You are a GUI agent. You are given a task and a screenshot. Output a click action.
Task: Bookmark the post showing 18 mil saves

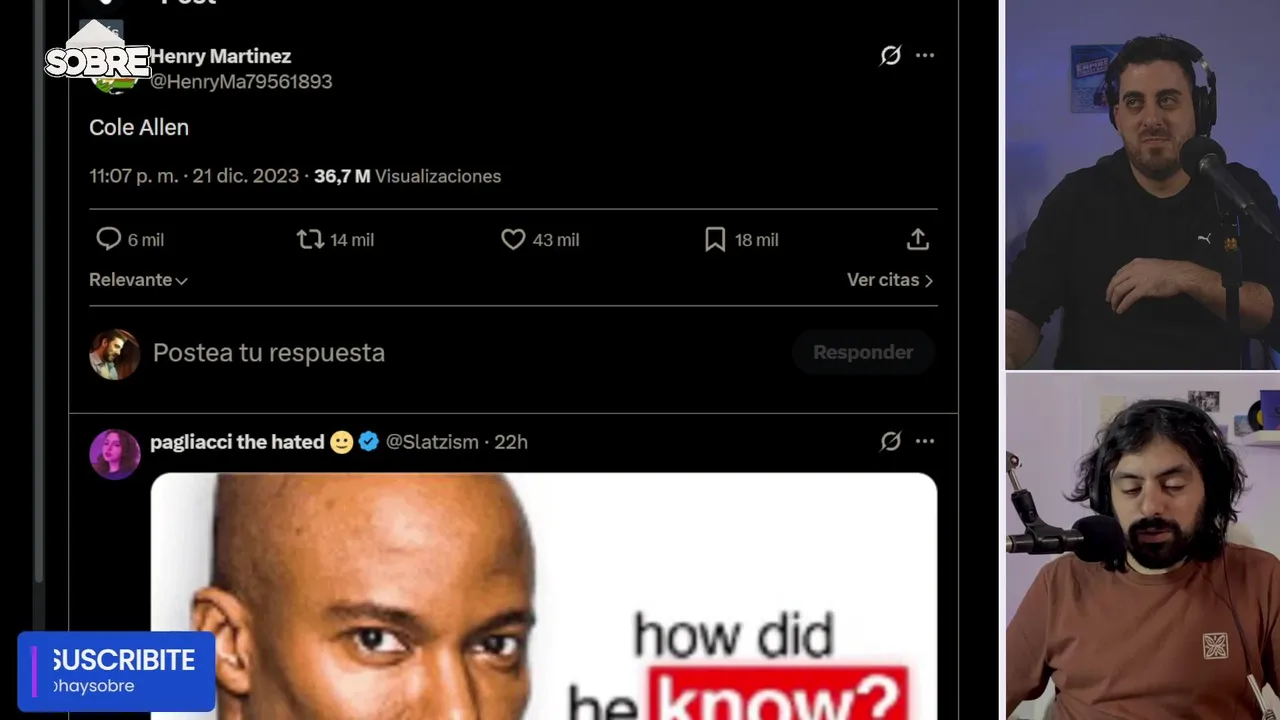pyautogui.click(x=715, y=239)
